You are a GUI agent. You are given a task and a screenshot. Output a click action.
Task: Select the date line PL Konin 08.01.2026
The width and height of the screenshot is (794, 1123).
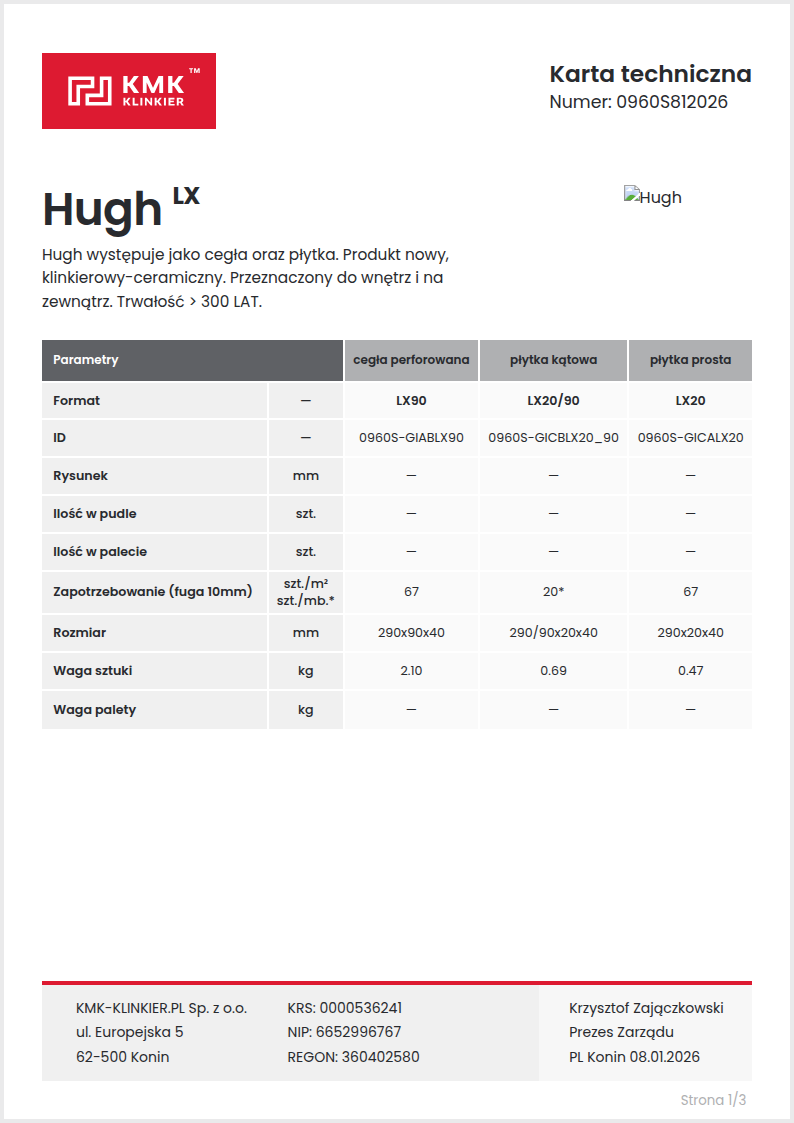click(634, 1057)
